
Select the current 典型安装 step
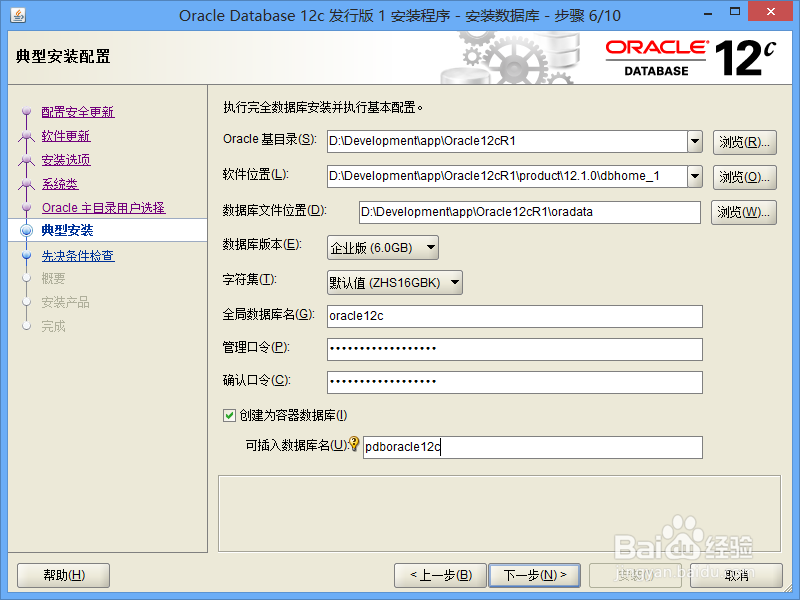67,231
